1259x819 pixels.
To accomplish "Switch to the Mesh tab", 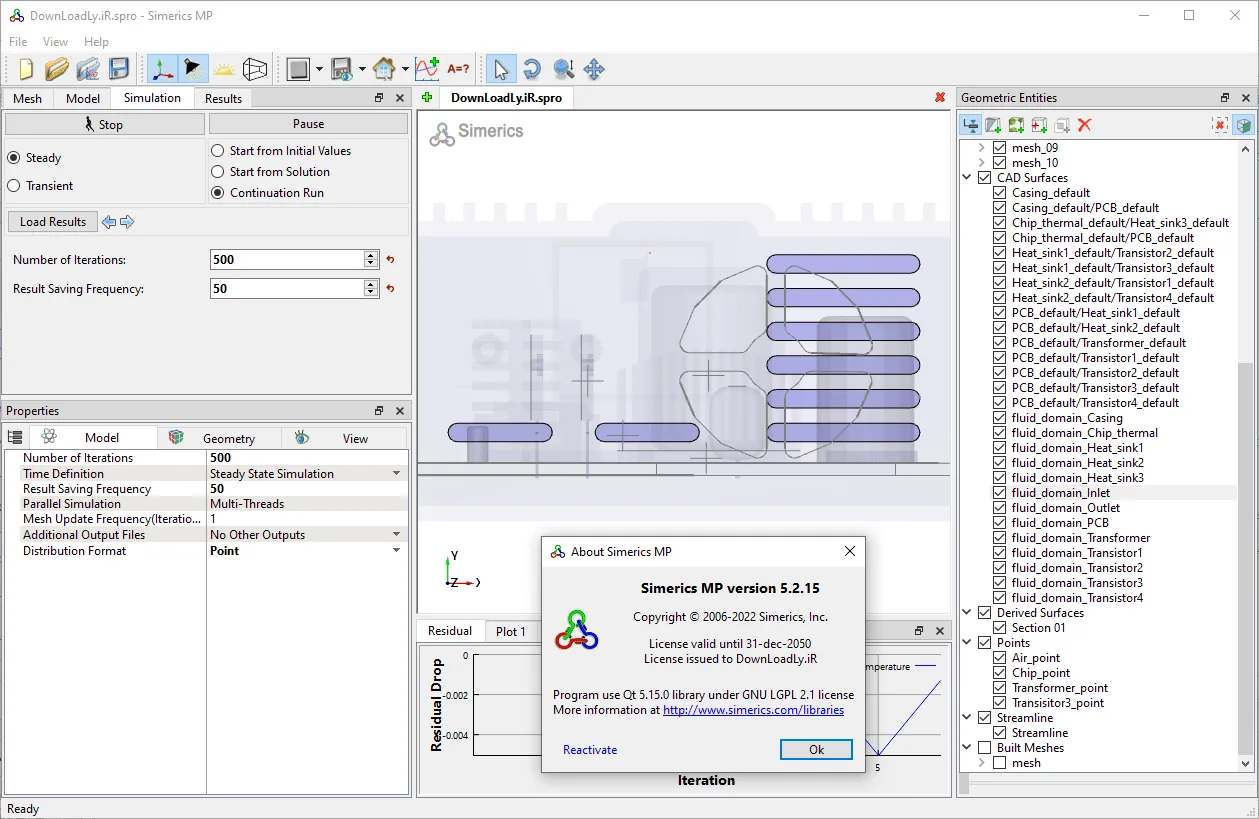I will pos(28,99).
